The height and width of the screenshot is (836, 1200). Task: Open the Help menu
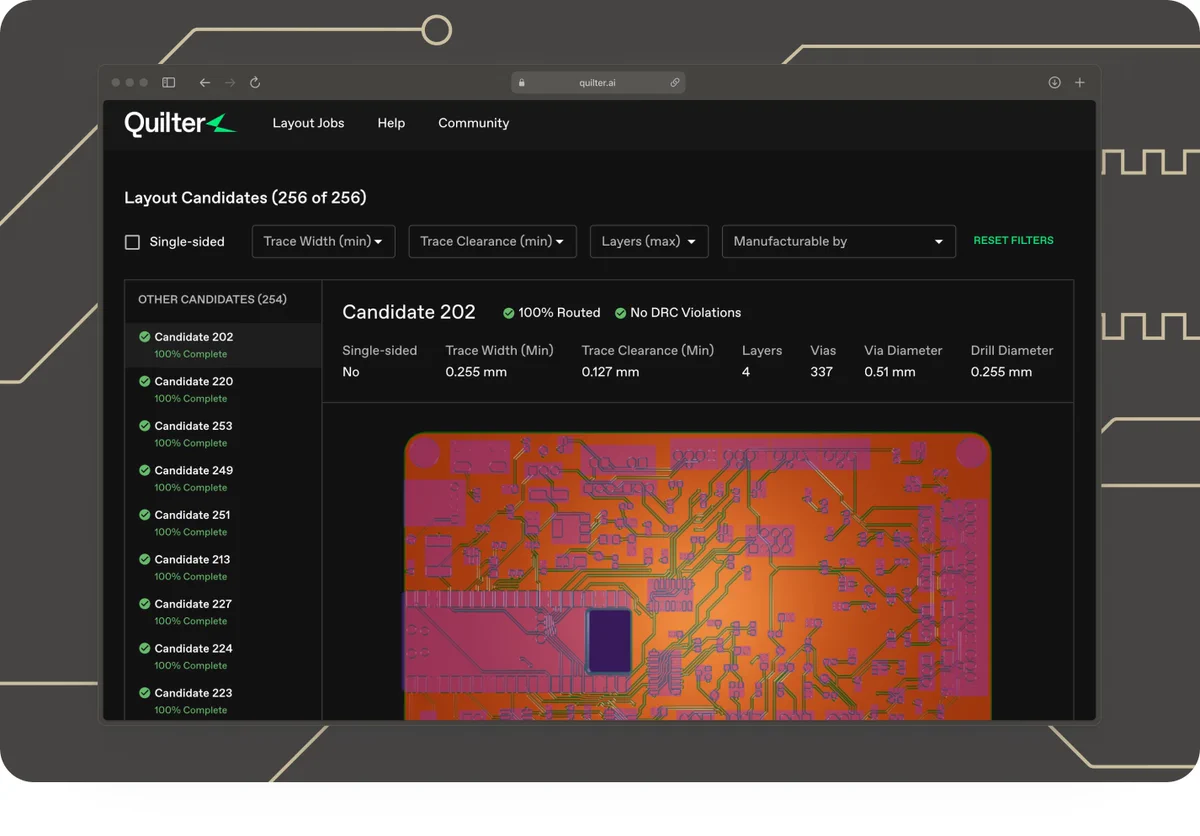coord(391,123)
